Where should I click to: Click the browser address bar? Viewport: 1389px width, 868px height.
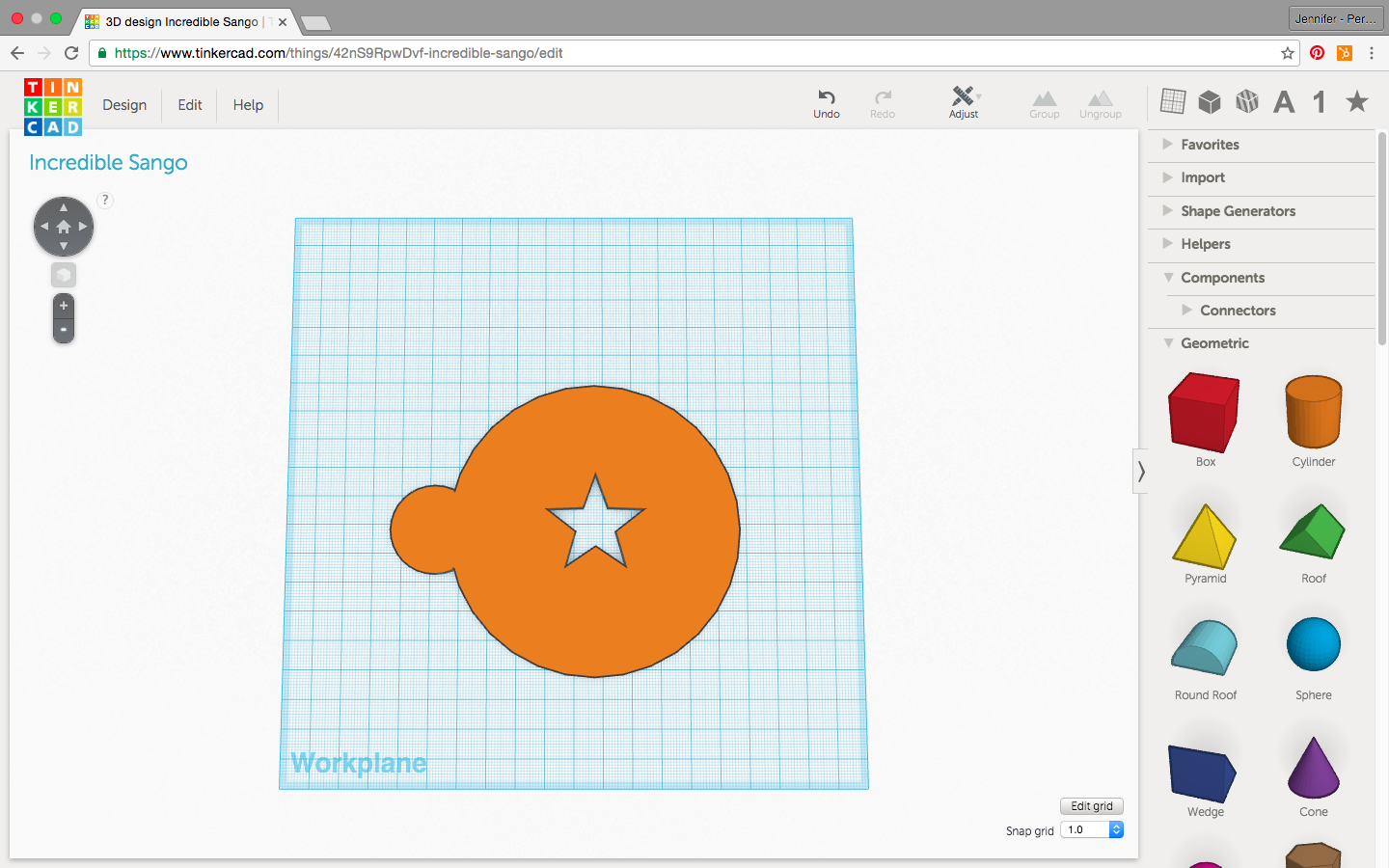(x=694, y=53)
